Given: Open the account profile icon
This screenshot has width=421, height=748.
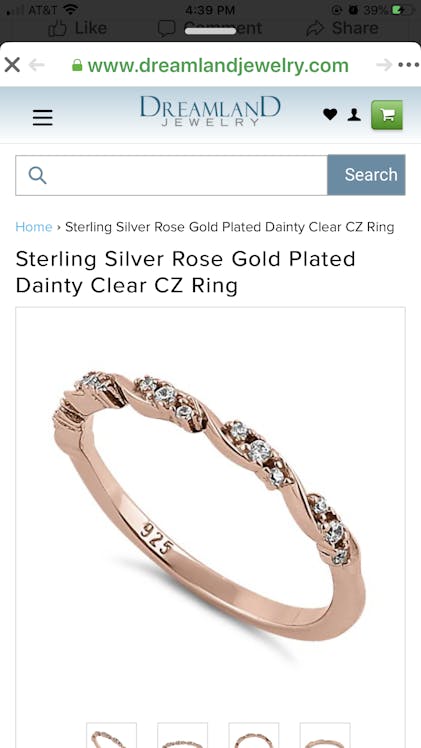Looking at the screenshot, I should pos(354,114).
